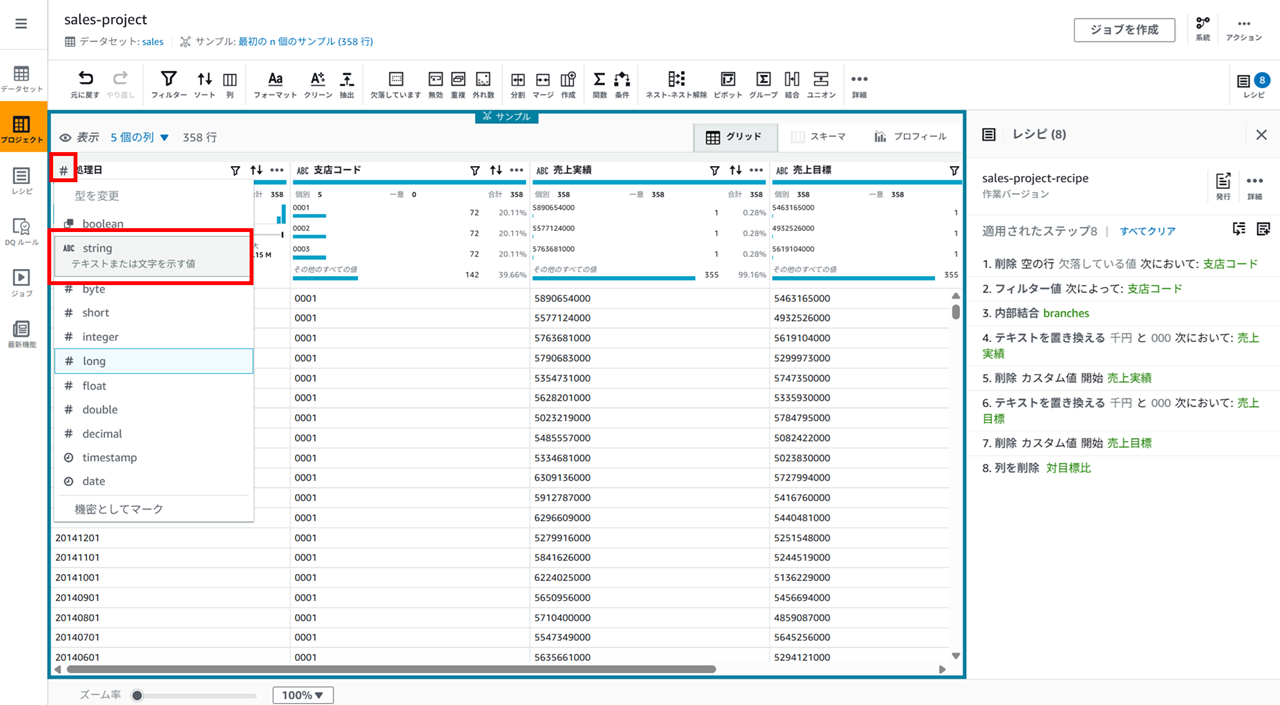Choose string type in type menu

(x=151, y=256)
